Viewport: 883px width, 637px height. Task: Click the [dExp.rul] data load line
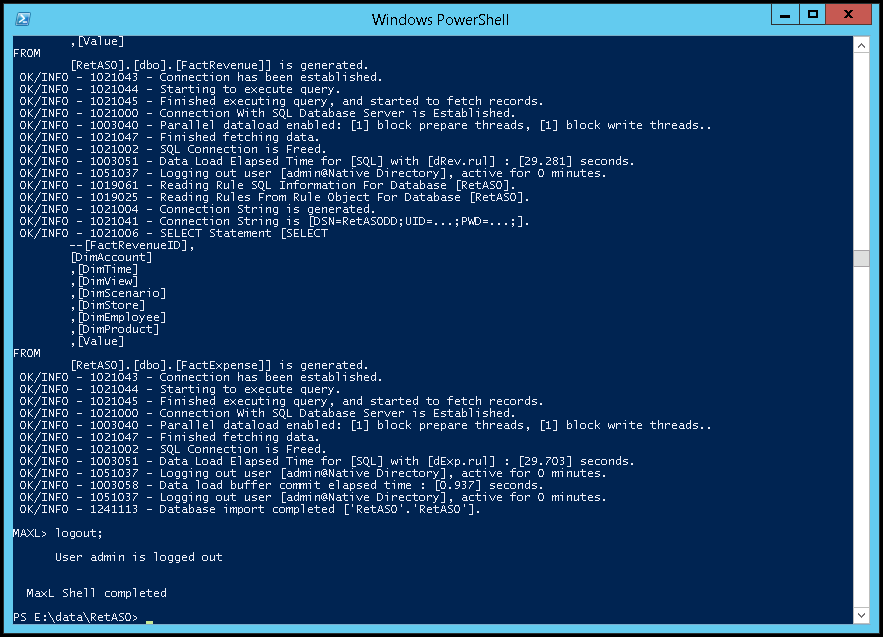327,461
